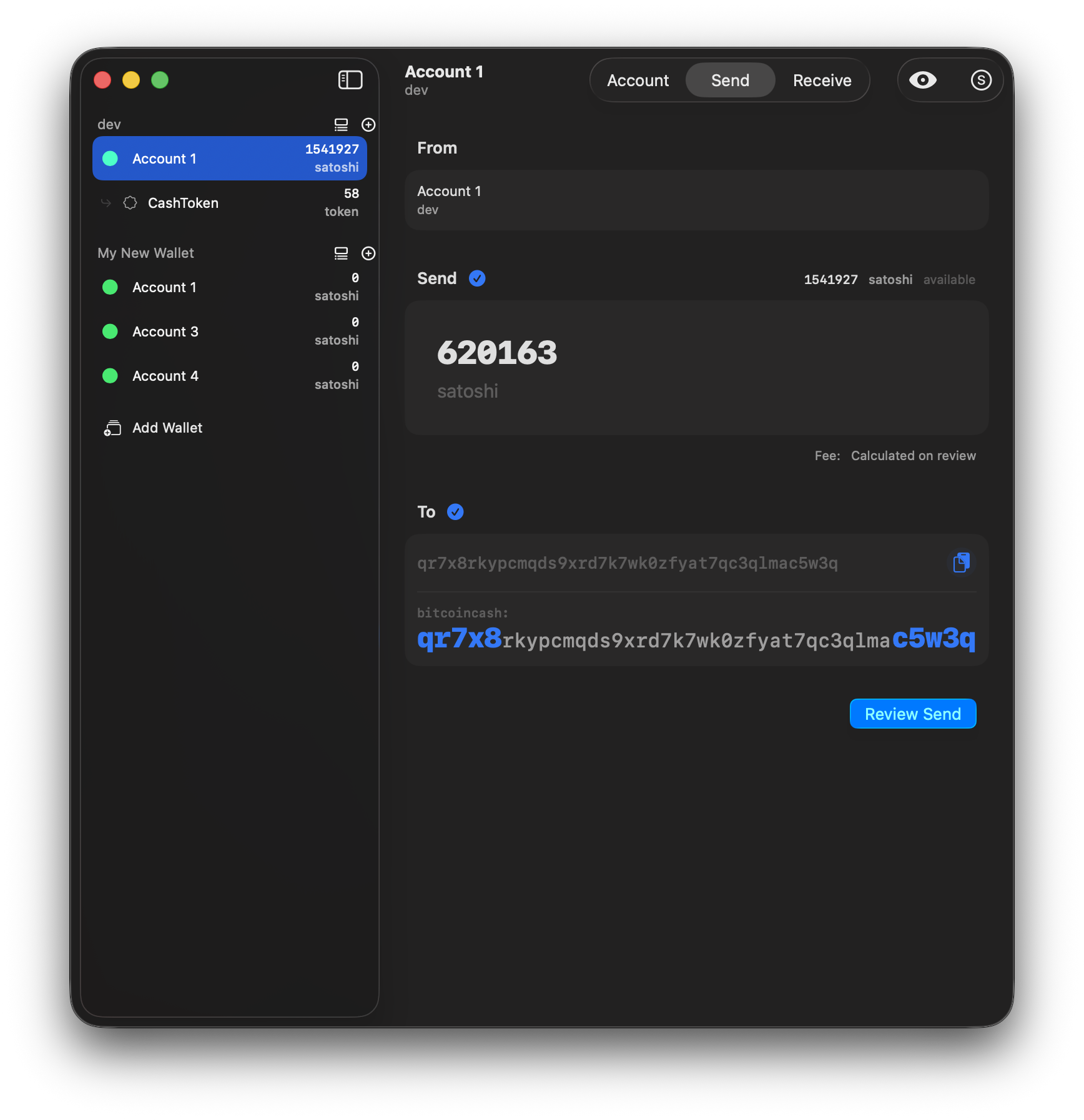Paste address using clipboard icon
The width and height of the screenshot is (1084, 1120).
click(962, 562)
